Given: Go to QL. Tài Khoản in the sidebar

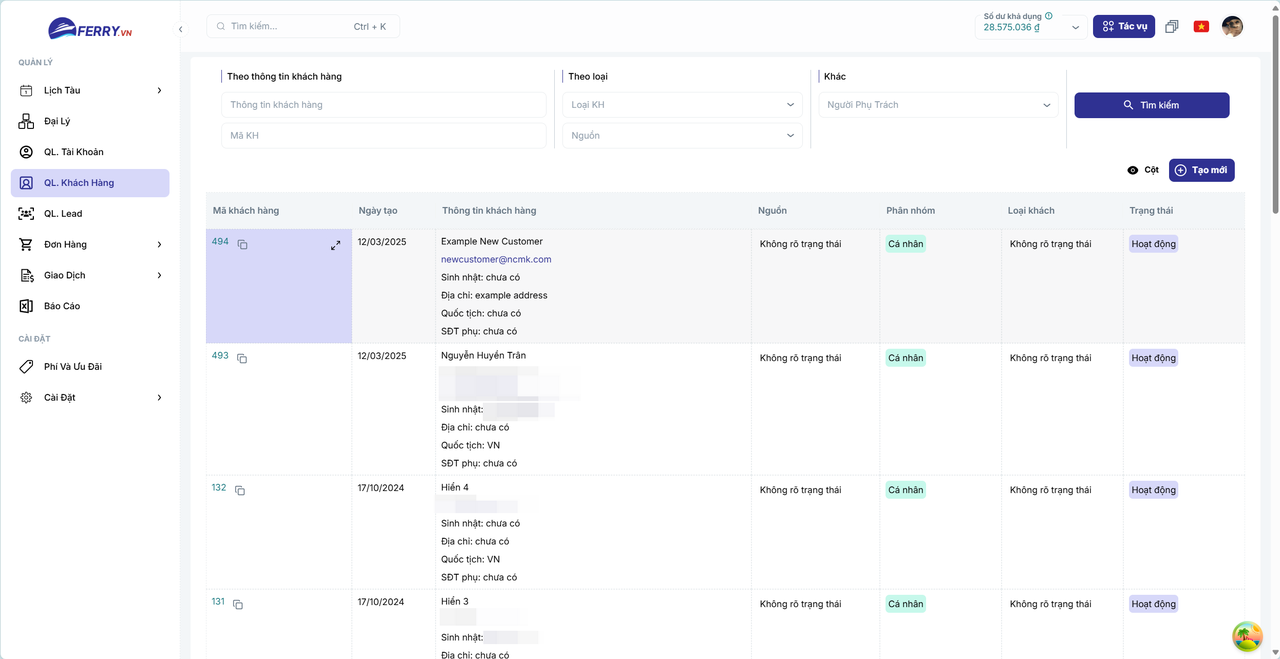Looking at the screenshot, I should pyautogui.click(x=90, y=152).
